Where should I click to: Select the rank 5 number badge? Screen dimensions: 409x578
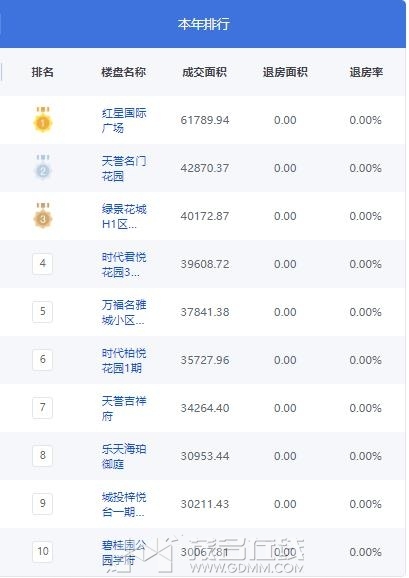click(43, 312)
